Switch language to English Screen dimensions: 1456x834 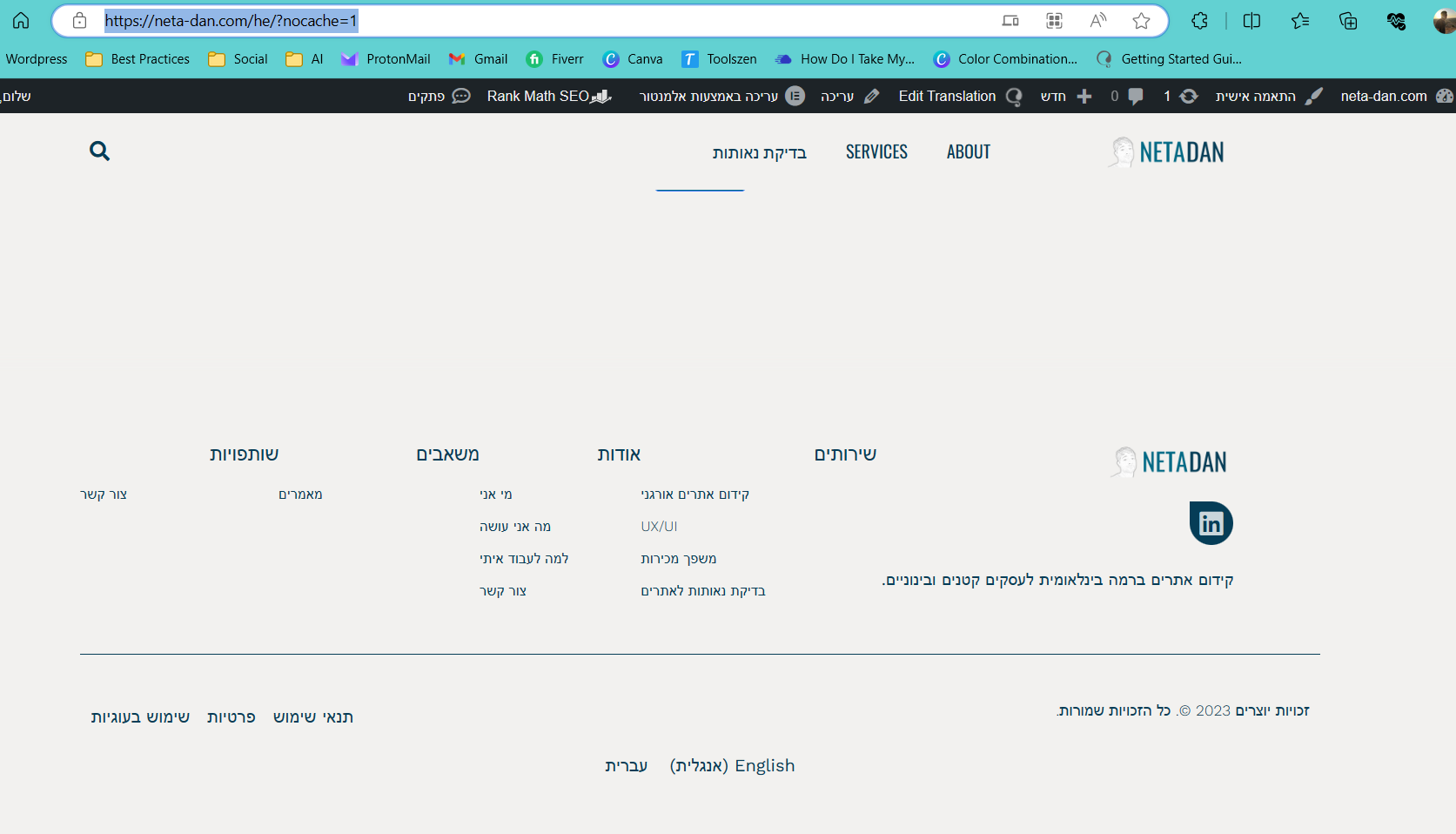coord(732,766)
